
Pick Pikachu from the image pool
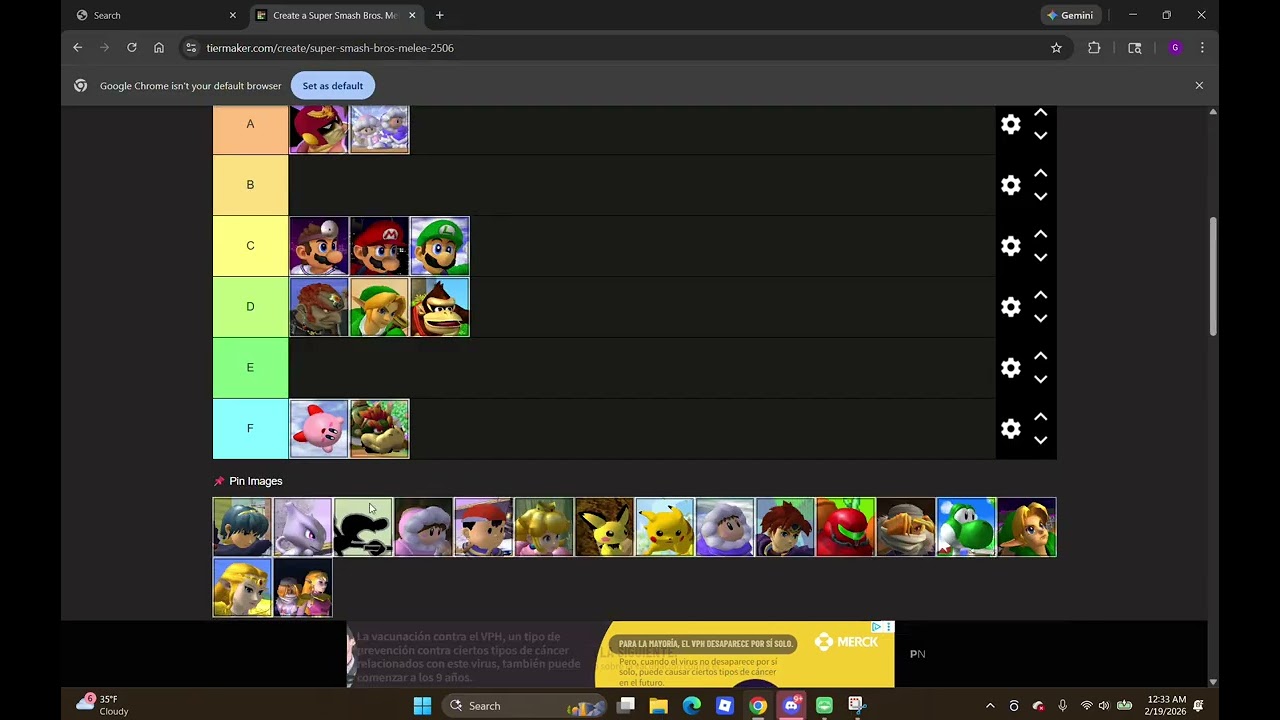(664, 527)
